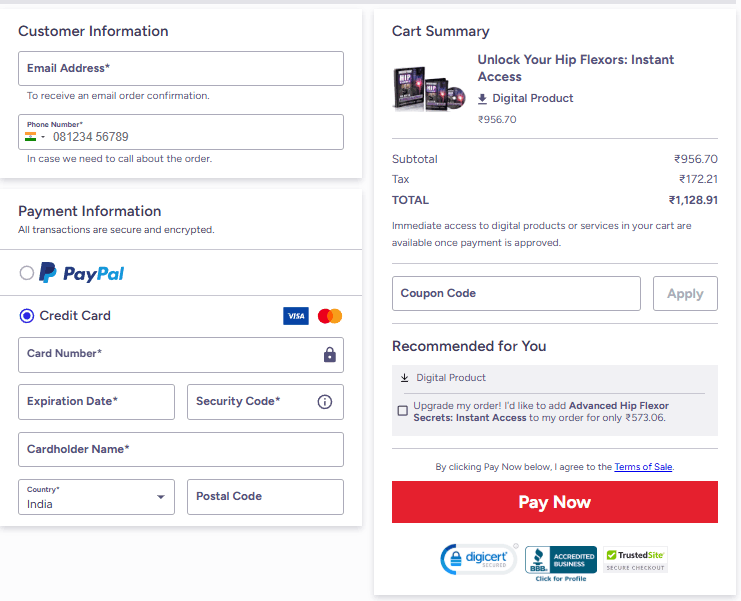Select the PayPal payment option
The image size is (741, 601).
pos(27,273)
